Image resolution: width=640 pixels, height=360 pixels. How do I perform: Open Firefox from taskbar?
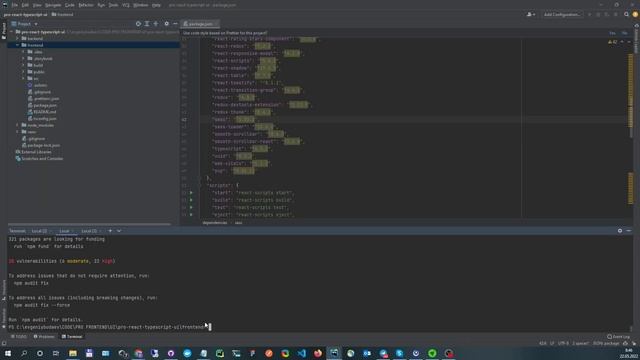(x=318, y=353)
